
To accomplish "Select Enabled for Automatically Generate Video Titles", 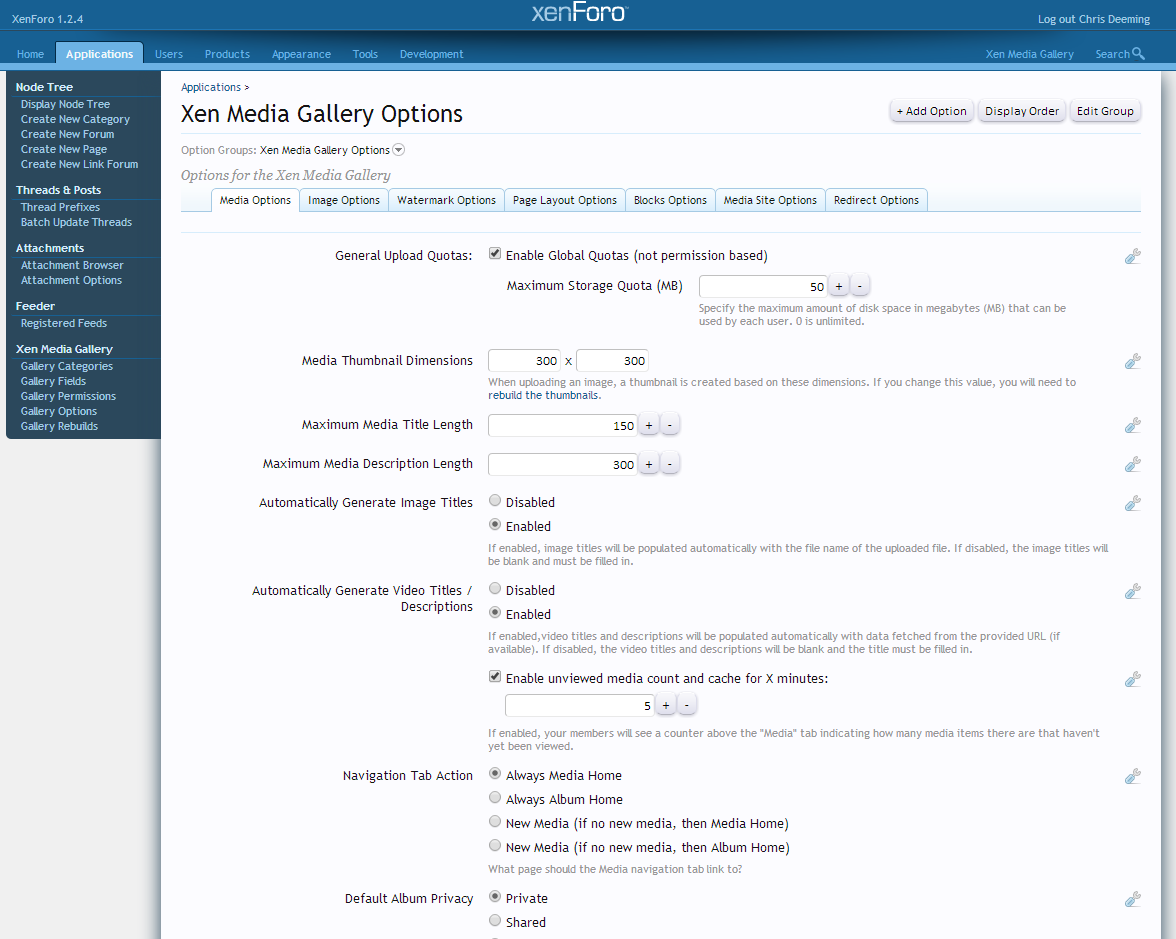I will point(495,613).
